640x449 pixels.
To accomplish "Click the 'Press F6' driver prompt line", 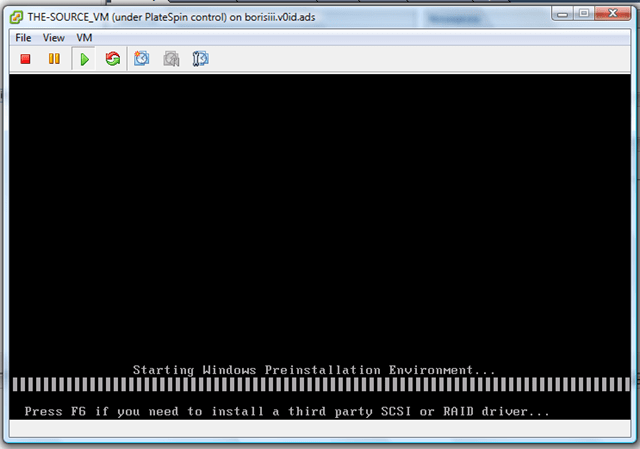I will 287,411.
